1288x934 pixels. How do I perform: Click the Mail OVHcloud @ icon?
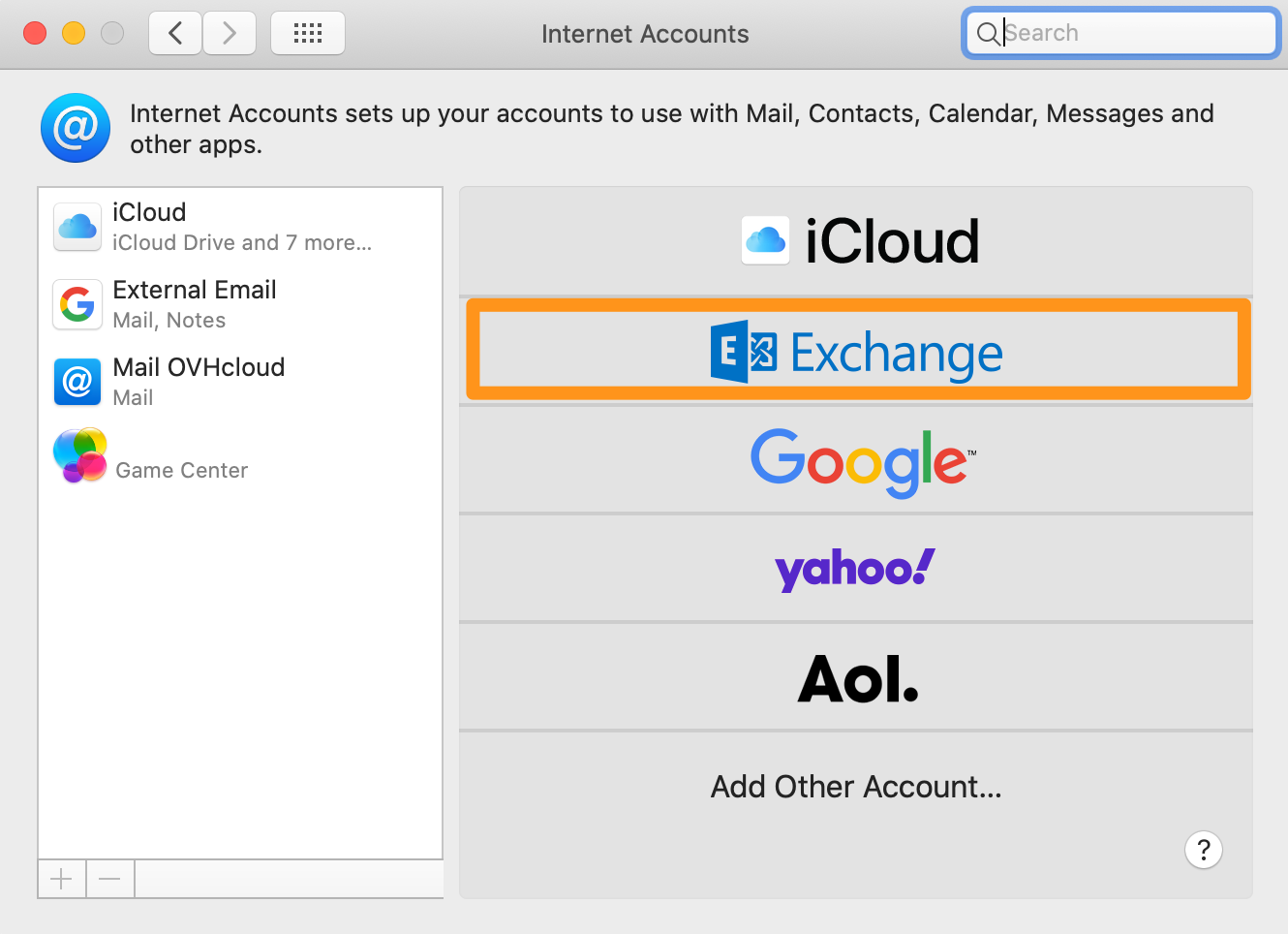tap(77, 382)
